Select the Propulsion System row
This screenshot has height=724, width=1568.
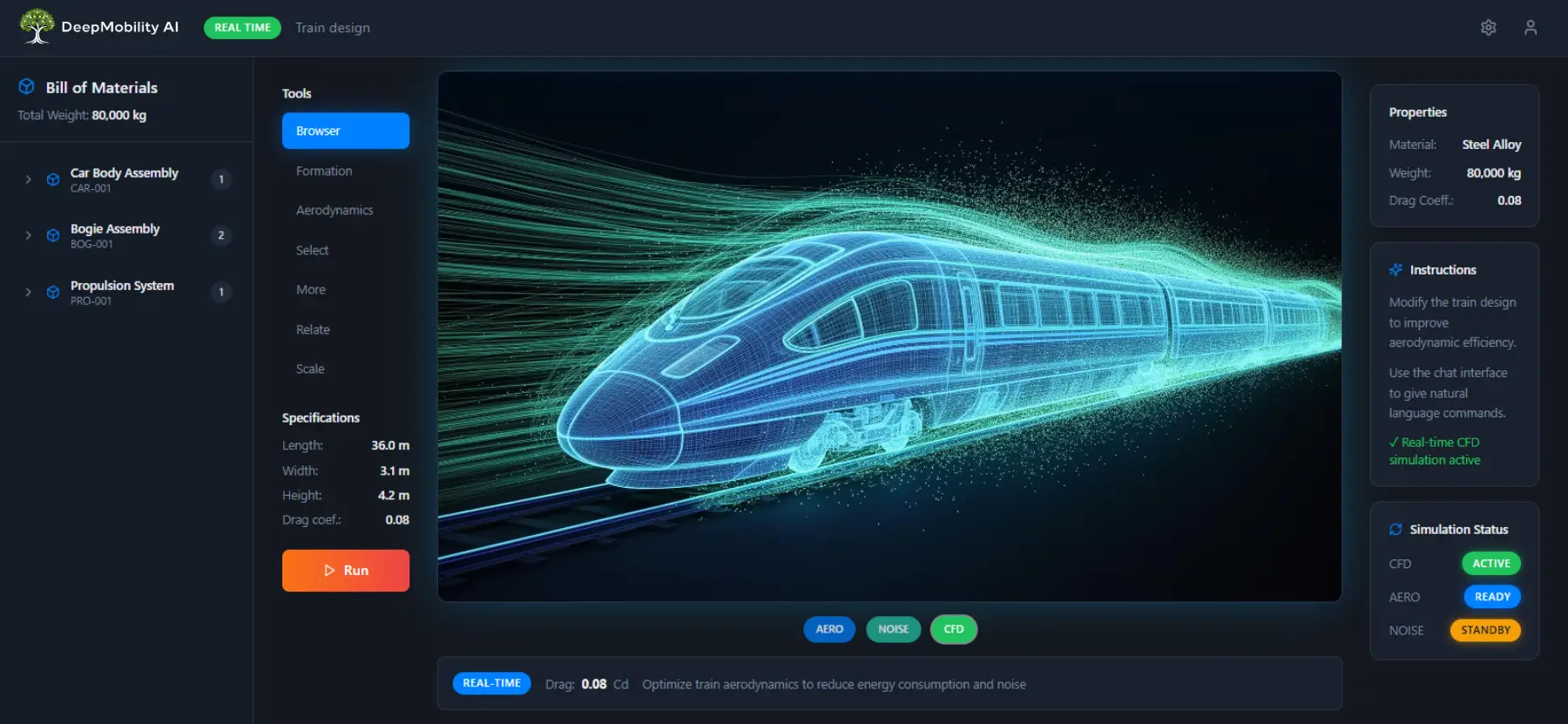126,292
